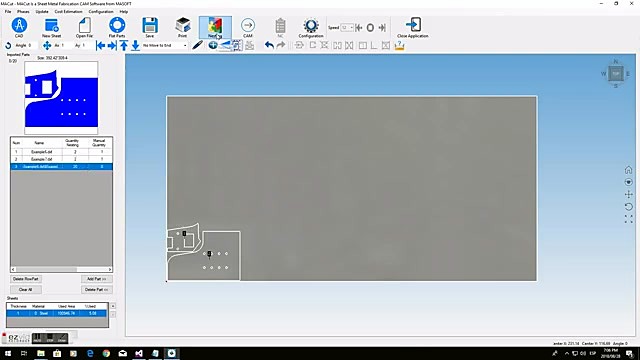Viewport: 640px width, 360px height.
Task: Click the step-forward speed icon
Action: click(x=382, y=28)
